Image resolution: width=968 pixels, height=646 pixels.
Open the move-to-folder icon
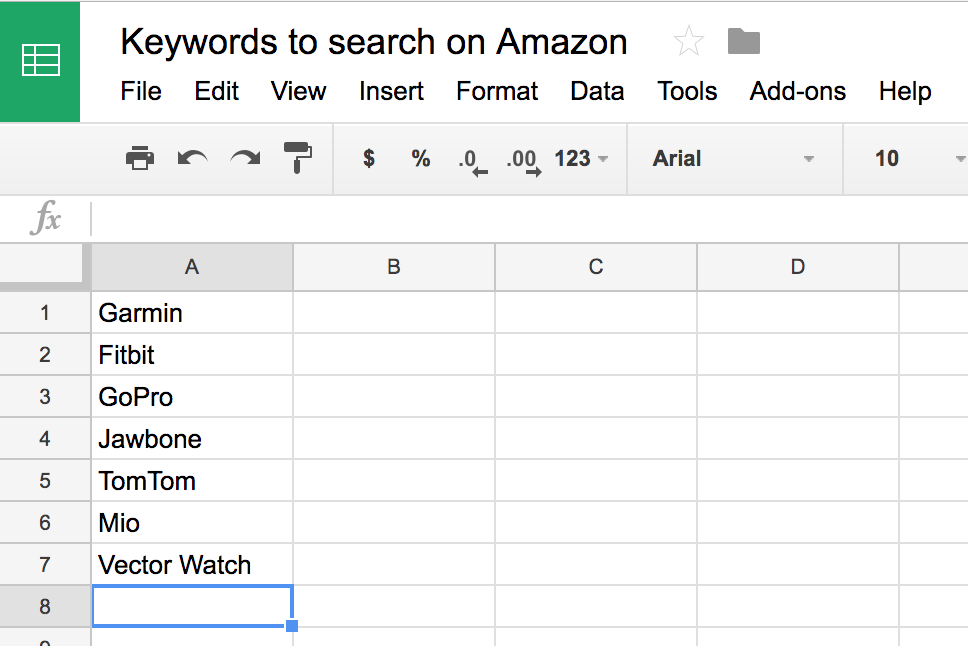pyautogui.click(x=744, y=41)
